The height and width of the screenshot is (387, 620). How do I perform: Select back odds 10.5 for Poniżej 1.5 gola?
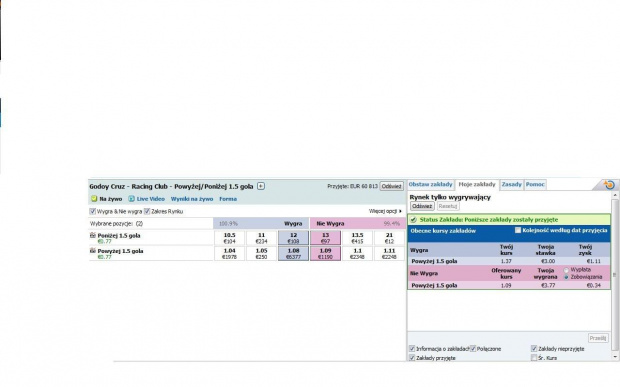[x=229, y=238]
